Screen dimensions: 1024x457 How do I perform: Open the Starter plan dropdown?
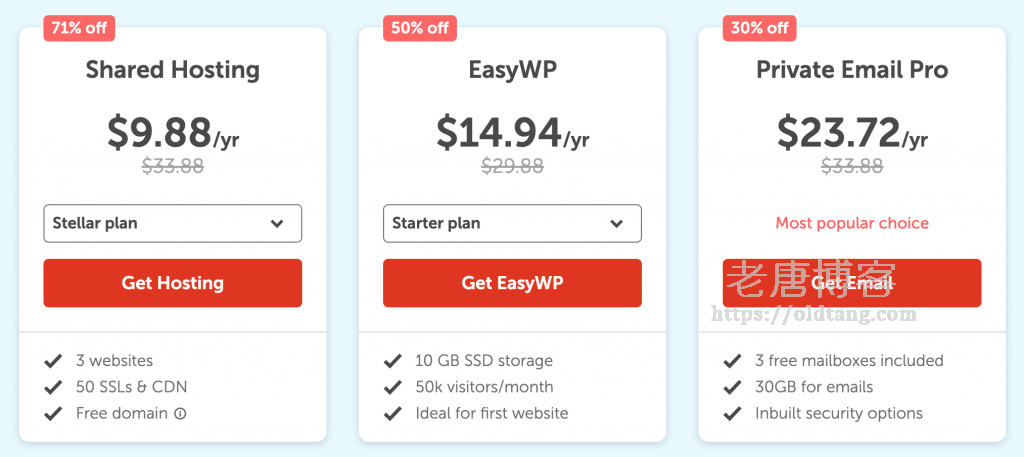pyautogui.click(x=512, y=224)
